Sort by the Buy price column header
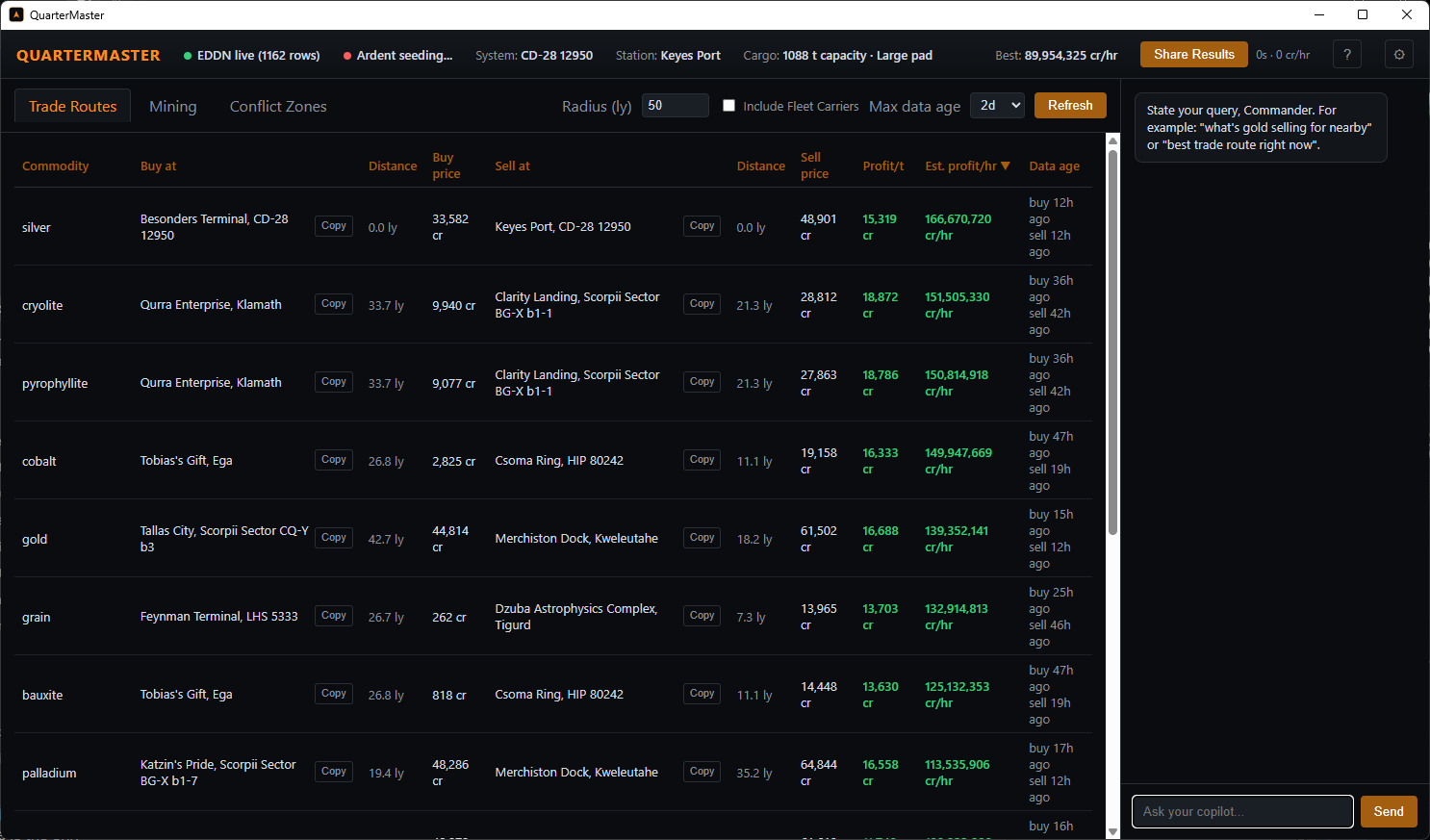This screenshot has width=1430, height=840. point(447,165)
